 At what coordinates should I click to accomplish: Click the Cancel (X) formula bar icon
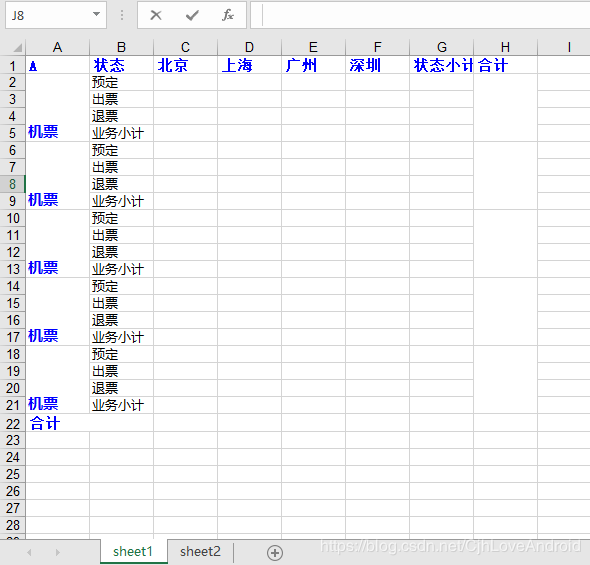tap(156, 15)
